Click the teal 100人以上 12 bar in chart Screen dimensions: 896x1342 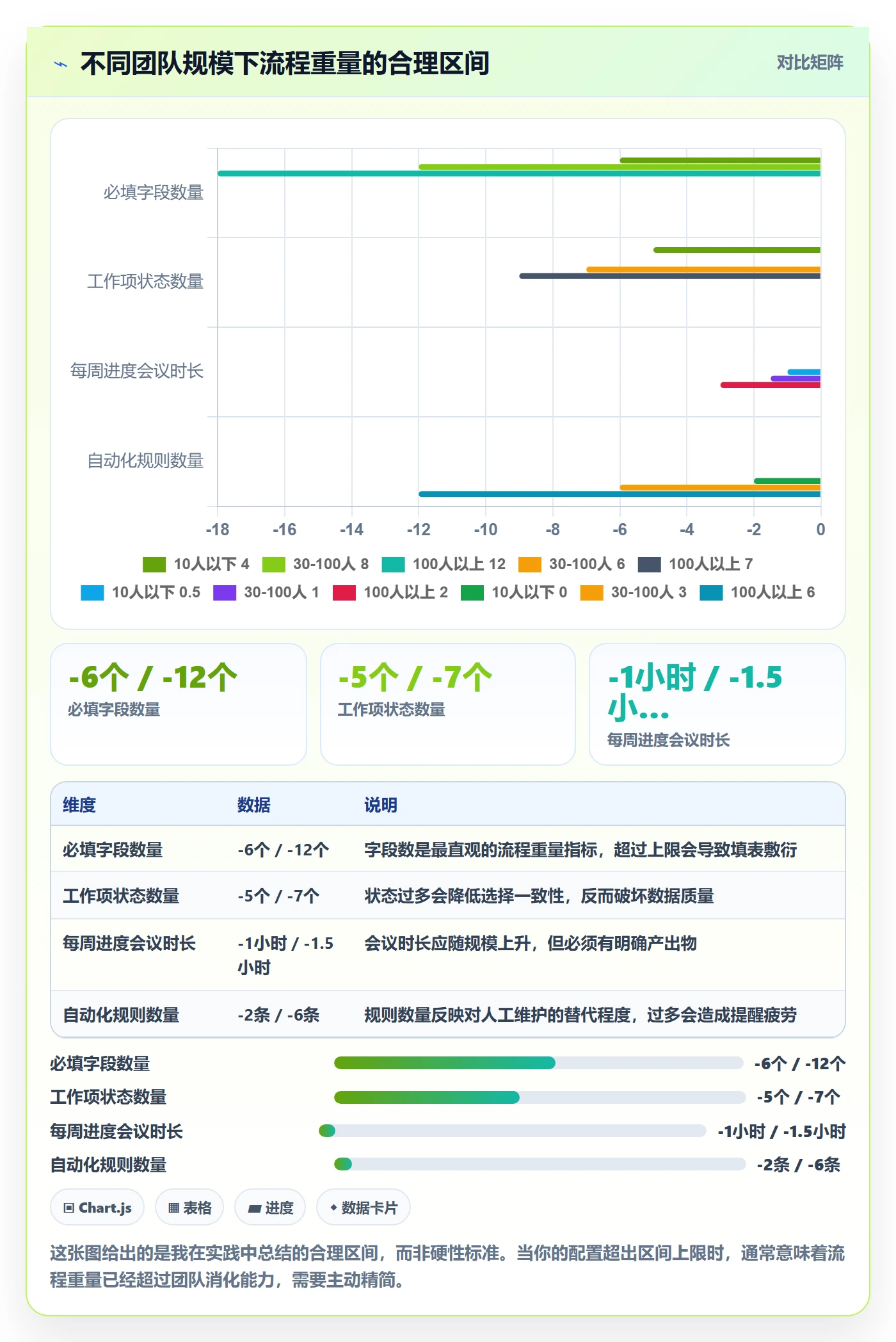tap(519, 174)
